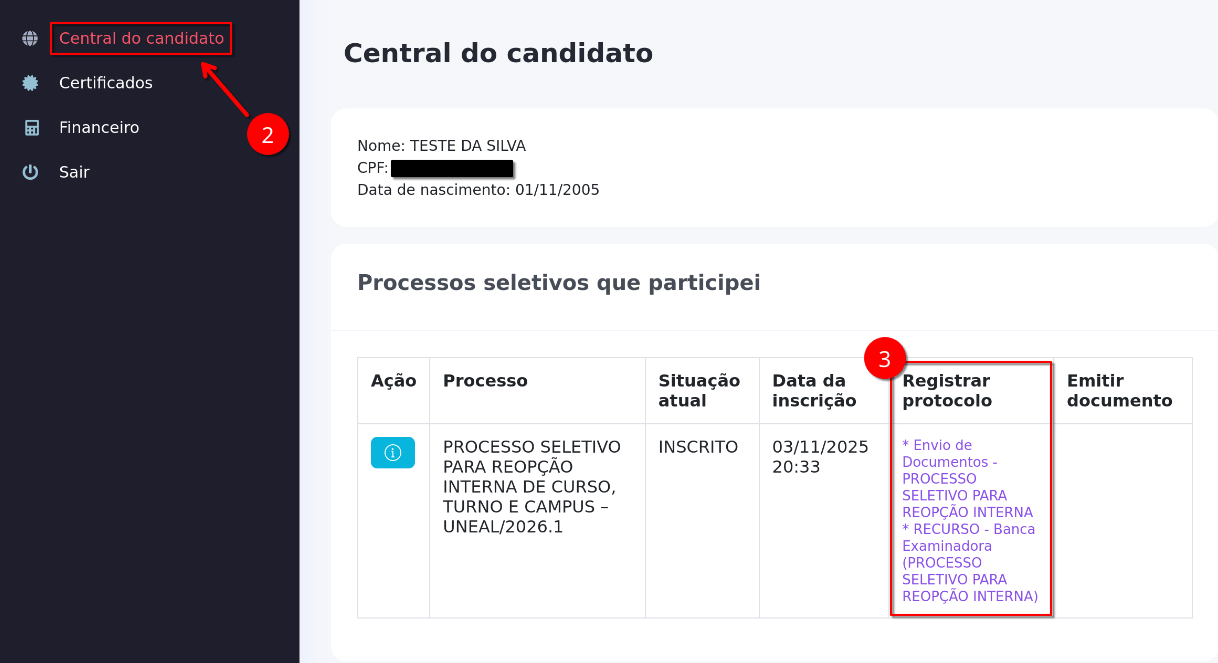The image size is (1218, 663).
Task: Click the Emitir documento column header
Action: (1121, 390)
